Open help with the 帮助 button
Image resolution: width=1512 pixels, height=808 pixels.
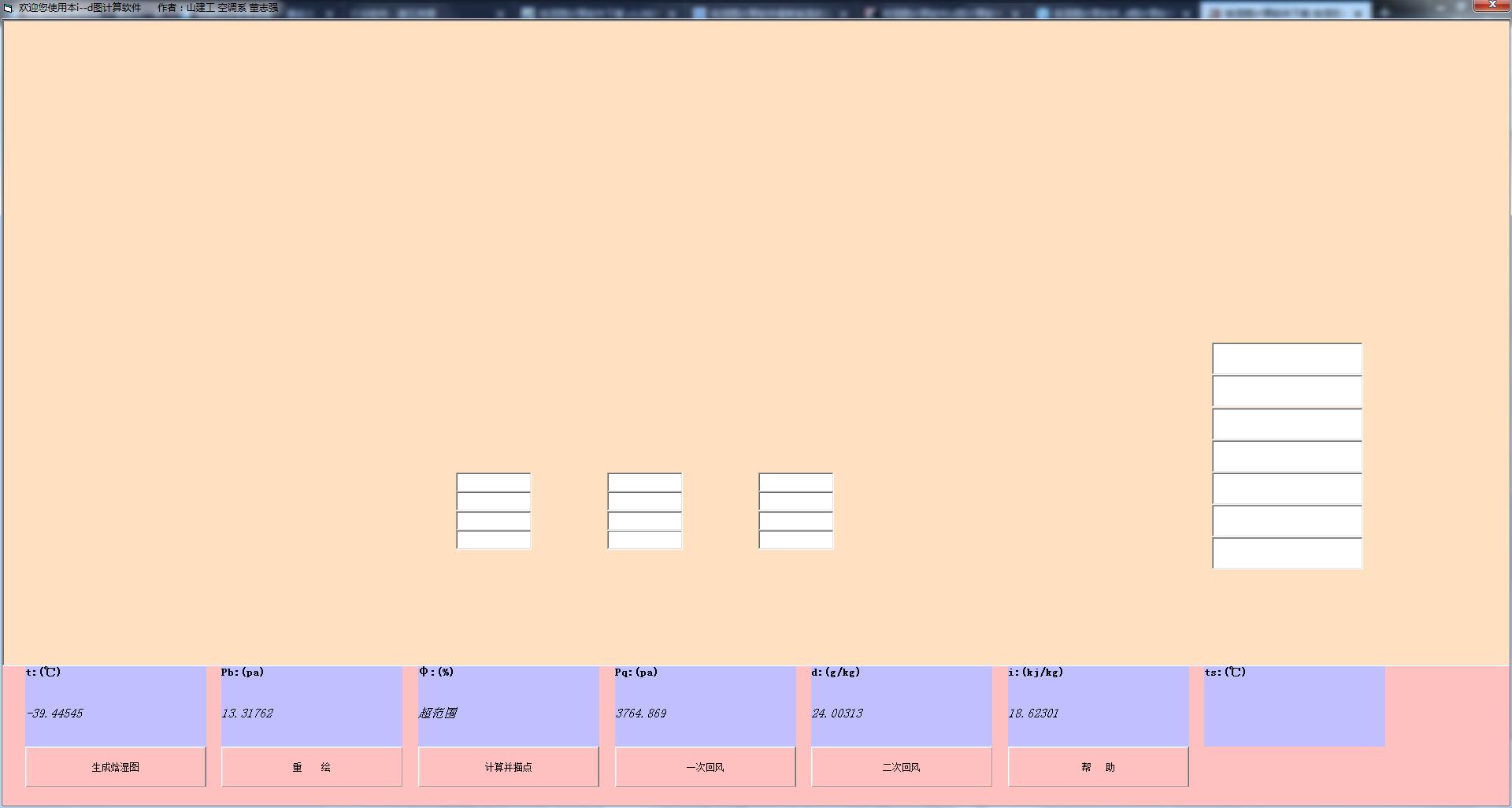click(x=1098, y=767)
